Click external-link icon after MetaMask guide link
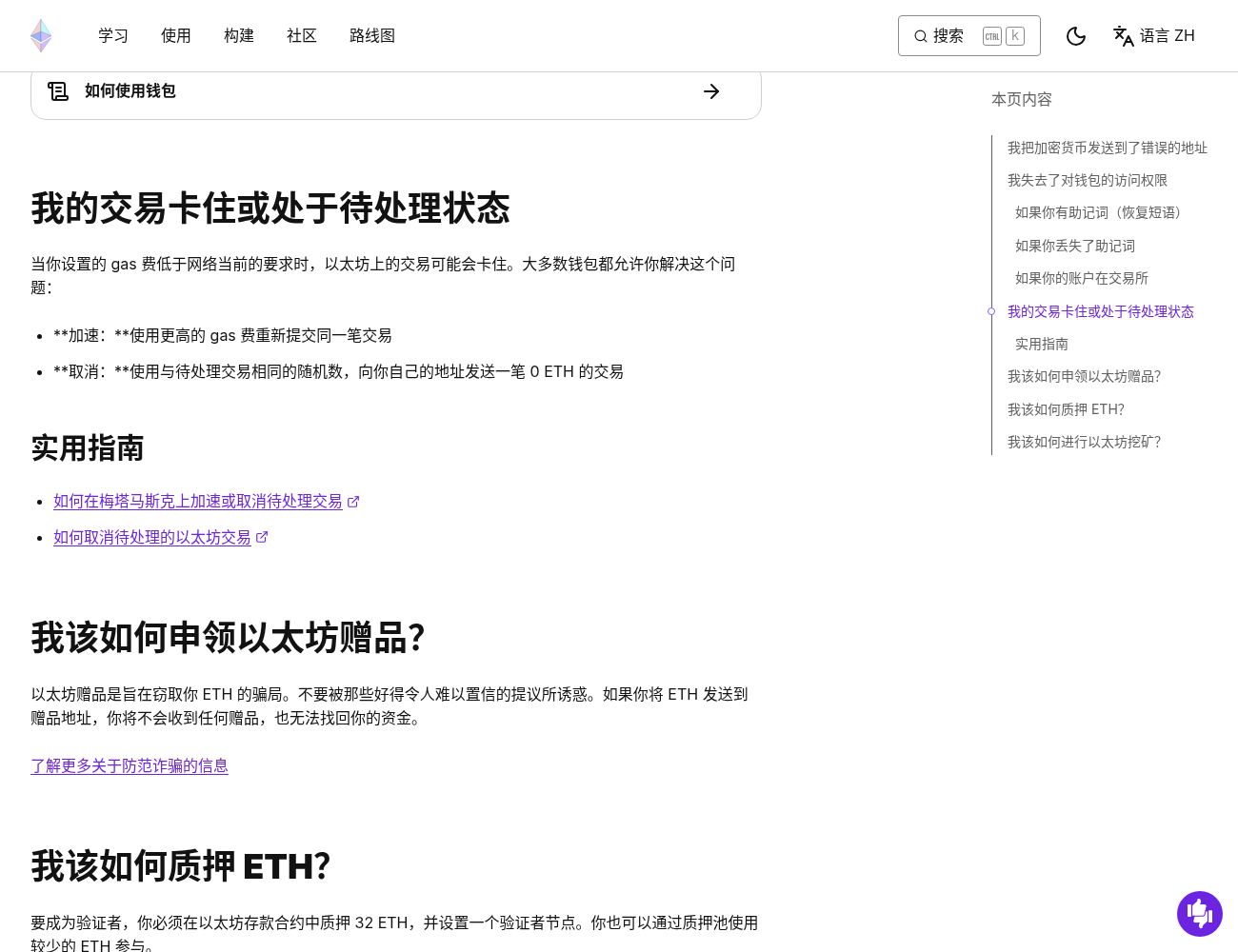This screenshot has height=952, width=1238. coord(353,502)
